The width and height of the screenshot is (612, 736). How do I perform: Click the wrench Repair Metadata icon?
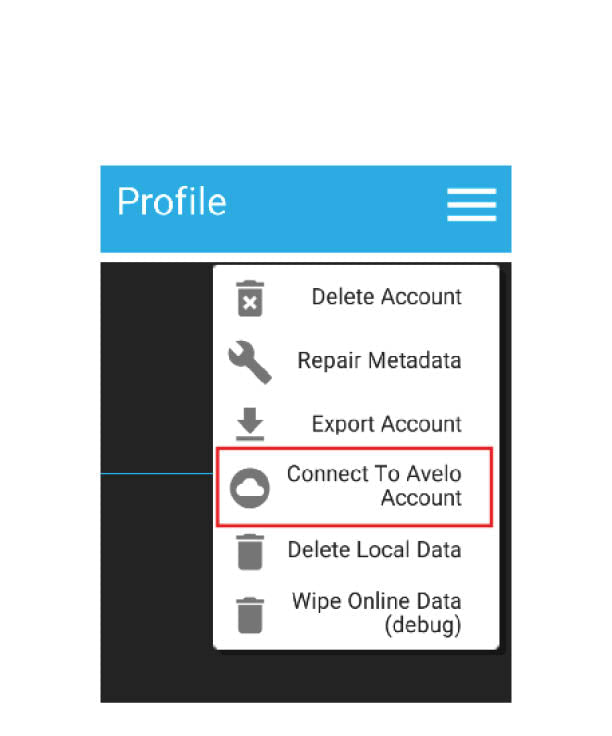click(250, 362)
